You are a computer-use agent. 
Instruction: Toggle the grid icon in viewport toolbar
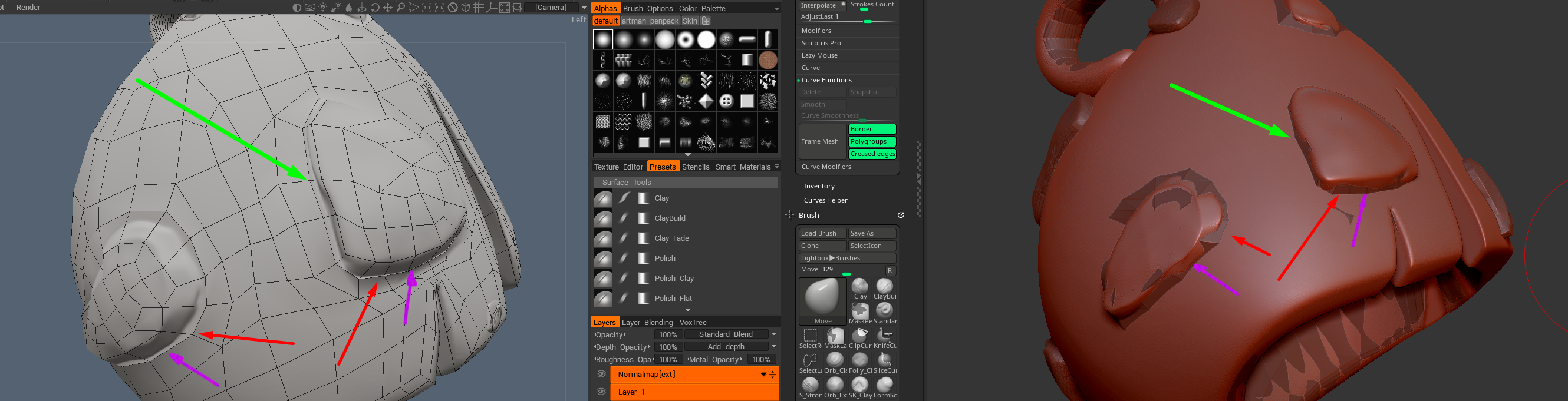[479, 8]
